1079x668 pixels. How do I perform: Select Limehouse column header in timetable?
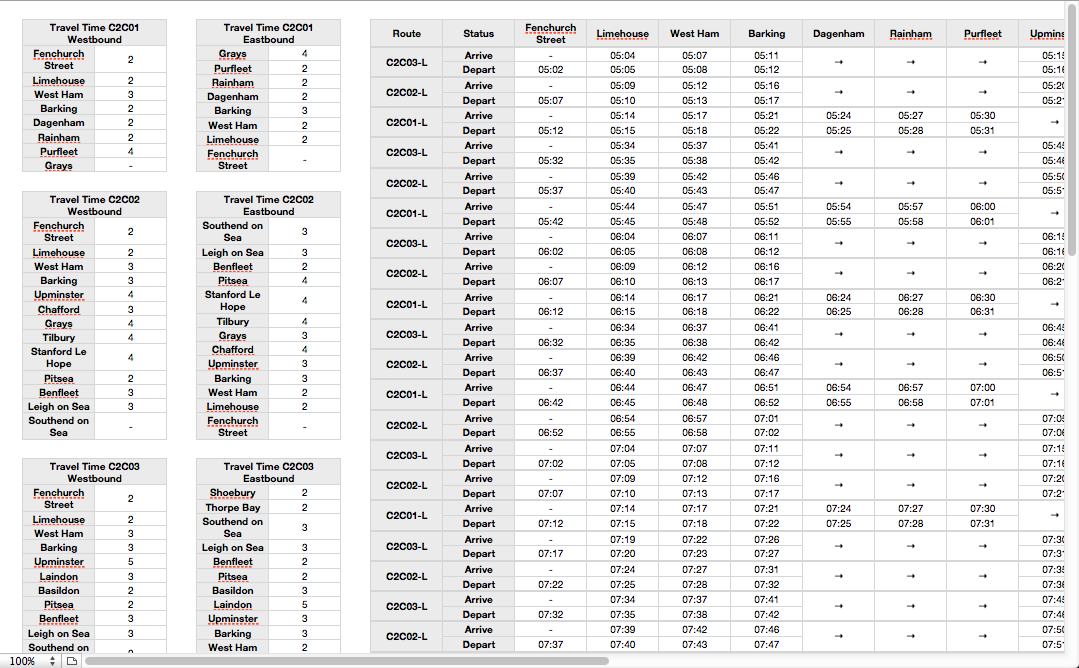(622, 34)
